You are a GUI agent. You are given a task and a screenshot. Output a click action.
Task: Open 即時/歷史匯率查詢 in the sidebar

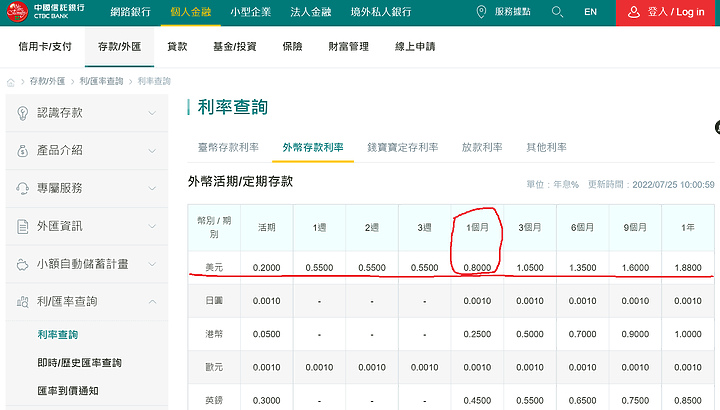coord(79,363)
